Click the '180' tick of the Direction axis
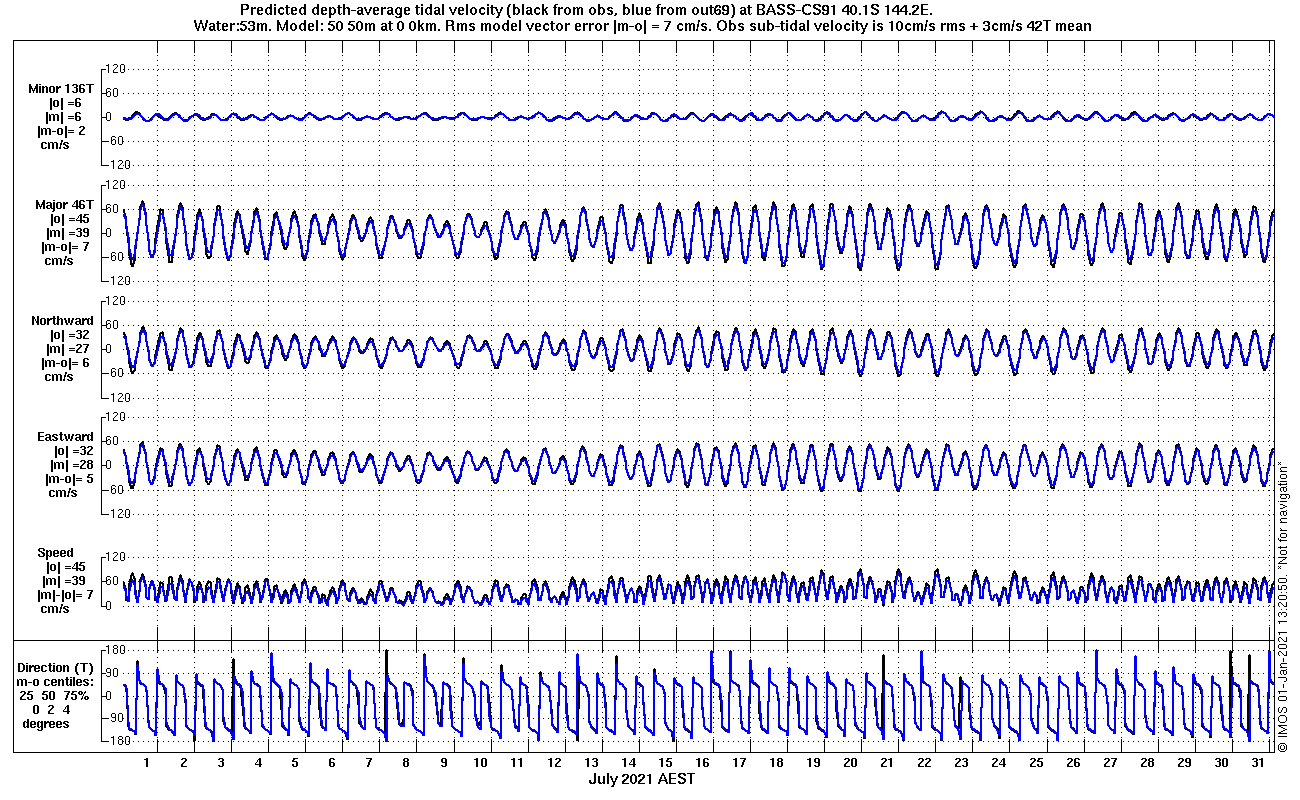The image size is (1300, 800). point(114,651)
